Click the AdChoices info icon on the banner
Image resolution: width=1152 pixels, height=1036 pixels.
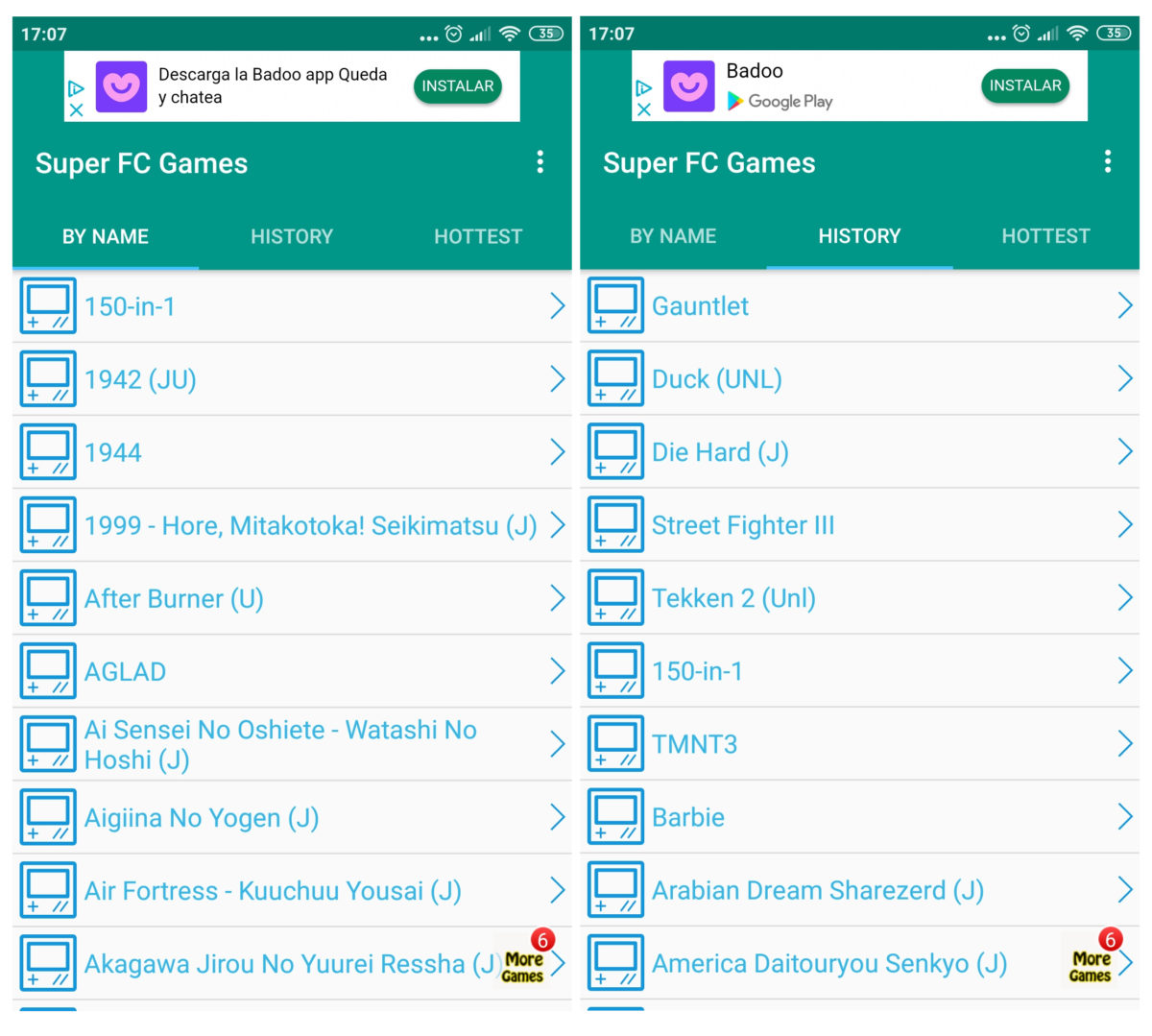pos(75,88)
